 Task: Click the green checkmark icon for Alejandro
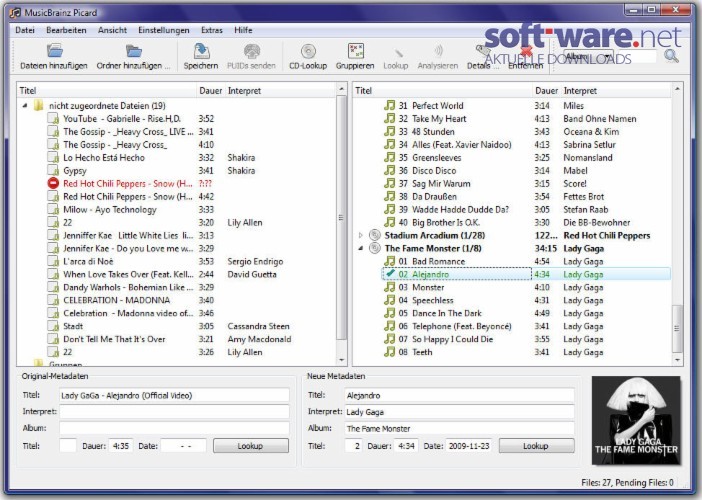(x=390, y=274)
